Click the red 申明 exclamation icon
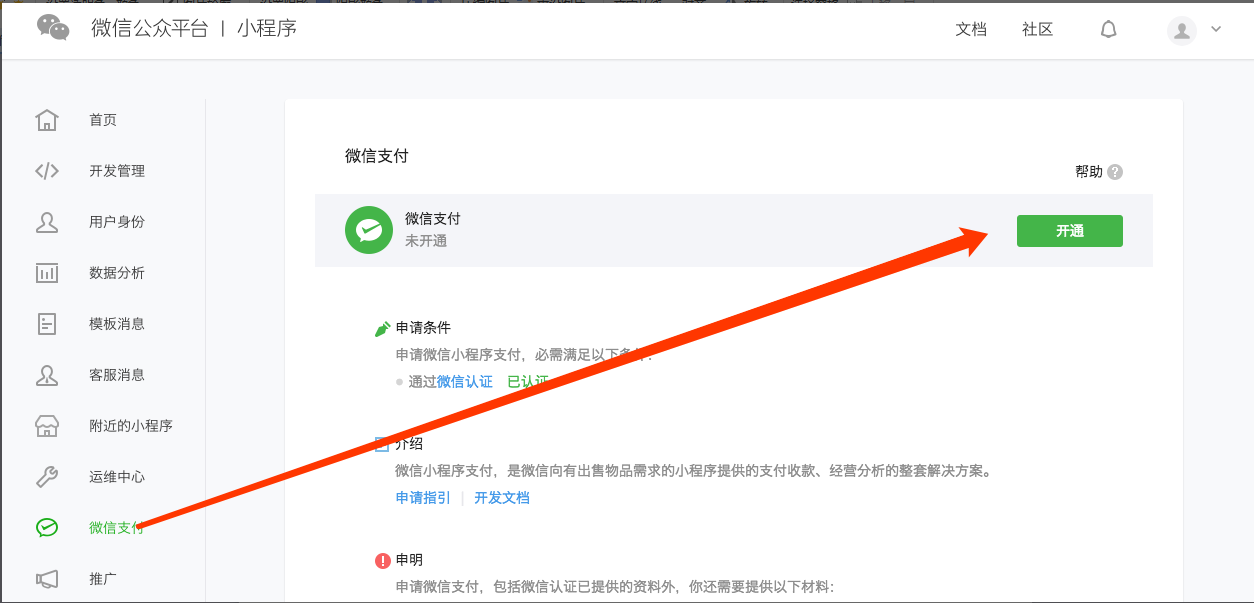This screenshot has height=603, width=1254. (x=382, y=561)
